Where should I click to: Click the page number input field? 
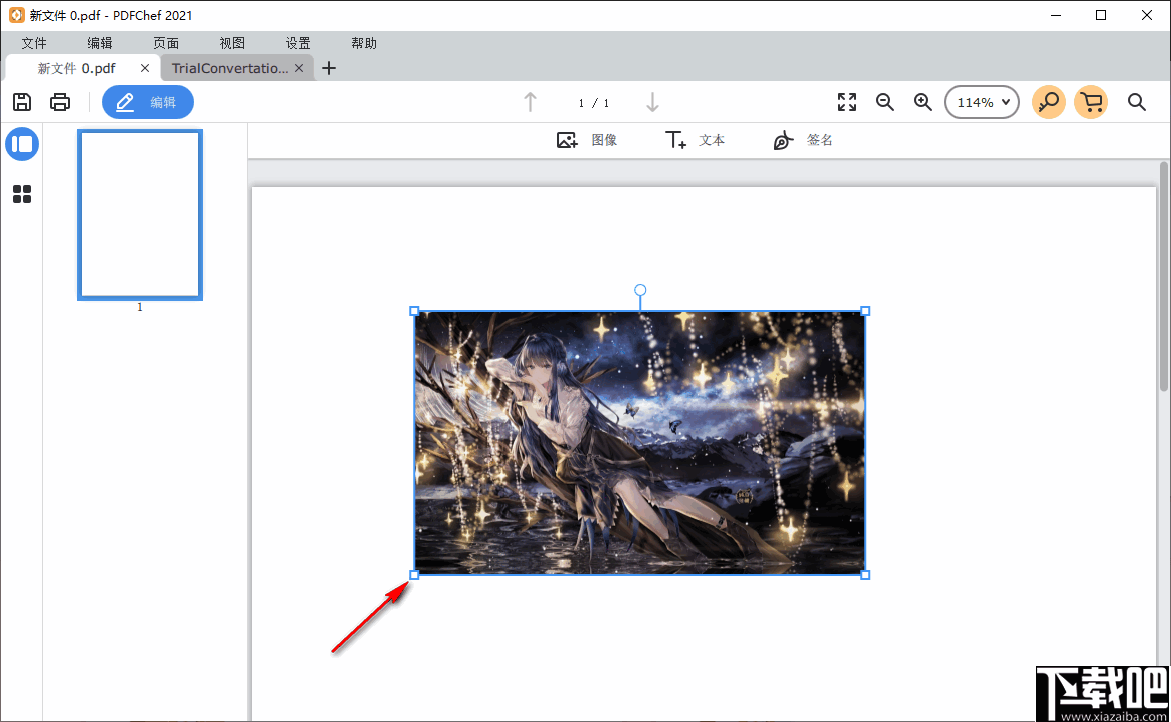(581, 102)
